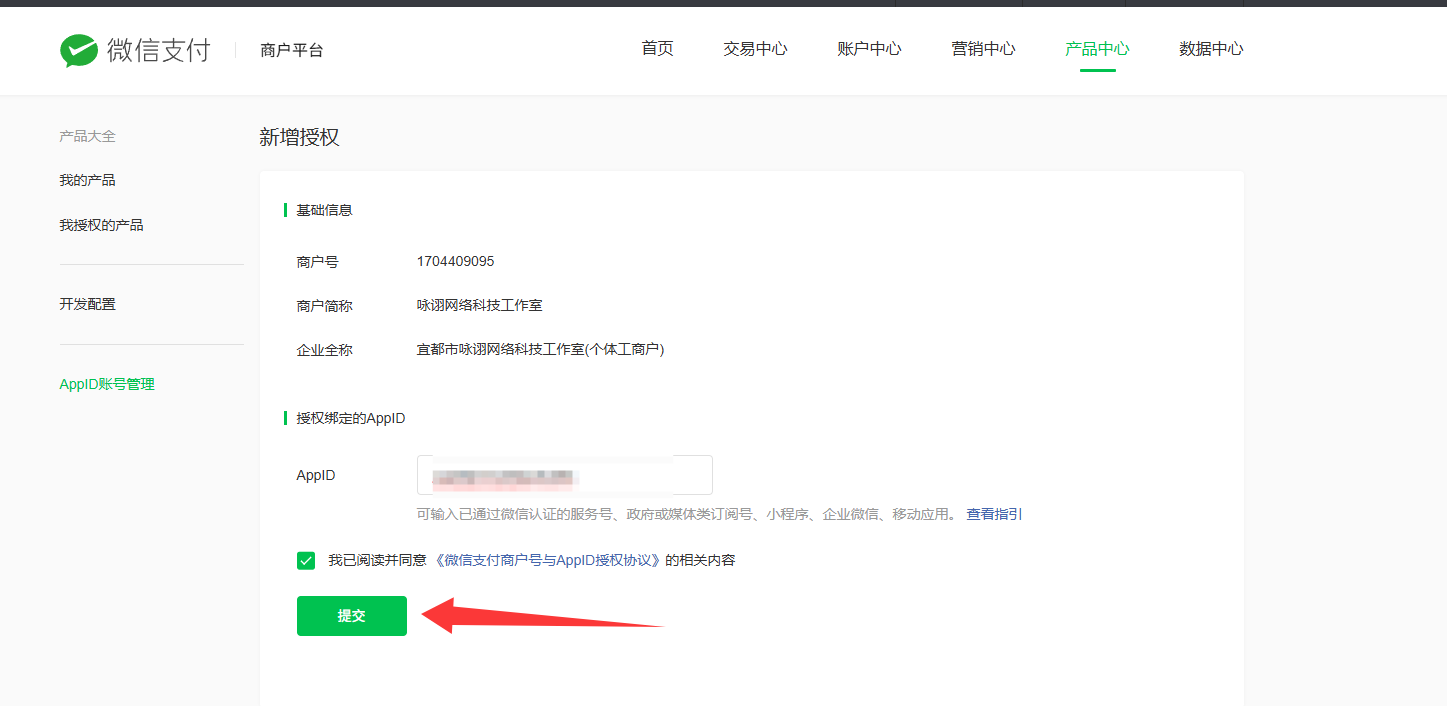This screenshot has height=706, width=1447.
Task: Open the 营销中心 tab
Action: [983, 49]
